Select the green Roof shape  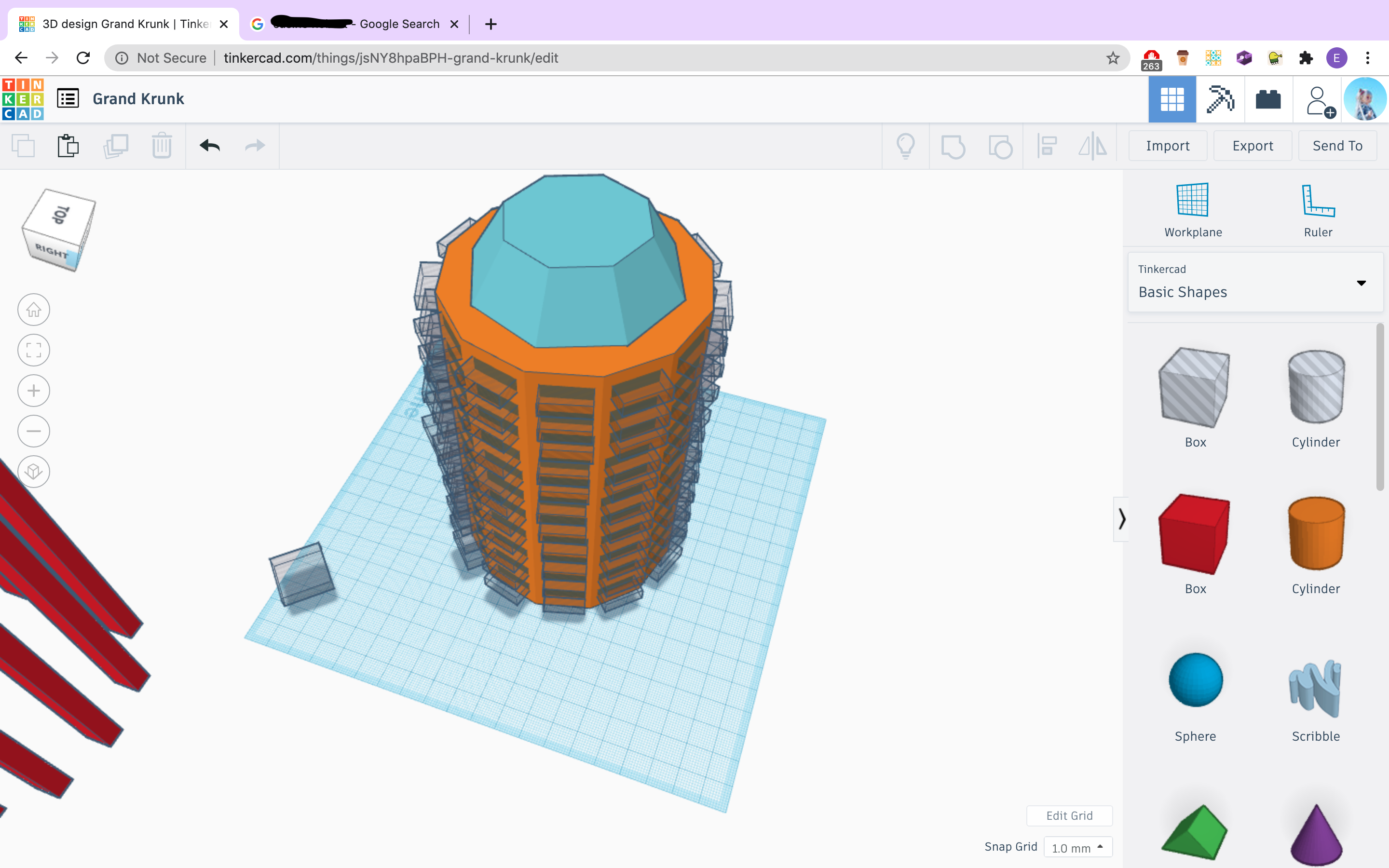(1195, 833)
